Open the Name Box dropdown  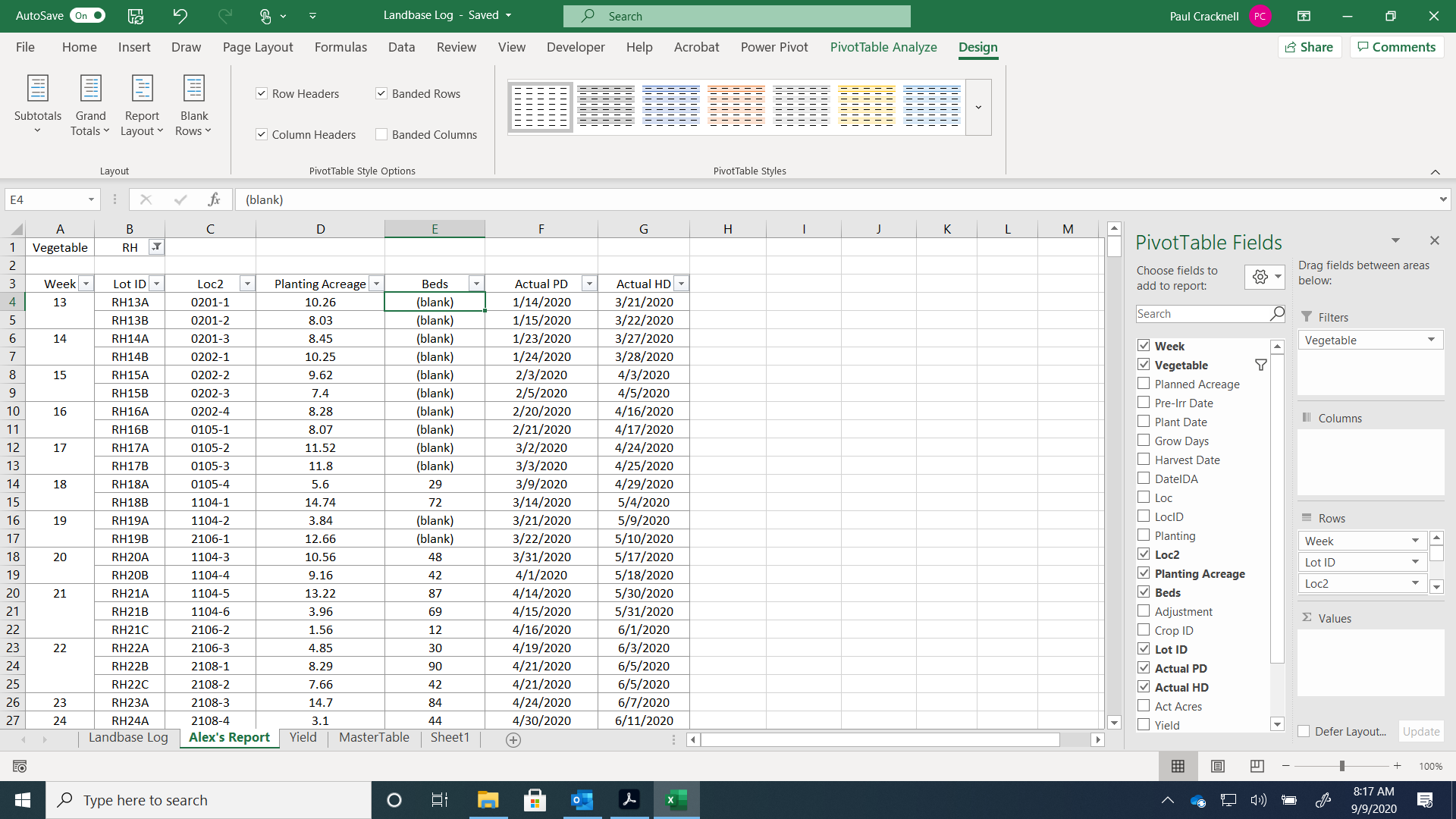91,199
